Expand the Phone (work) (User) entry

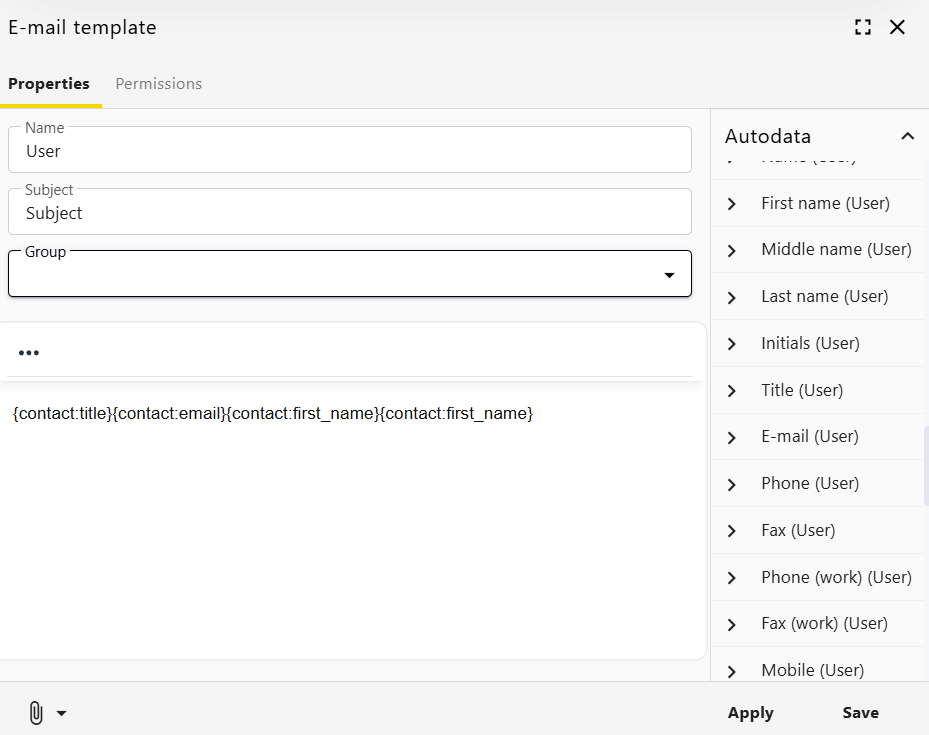pyautogui.click(x=731, y=577)
